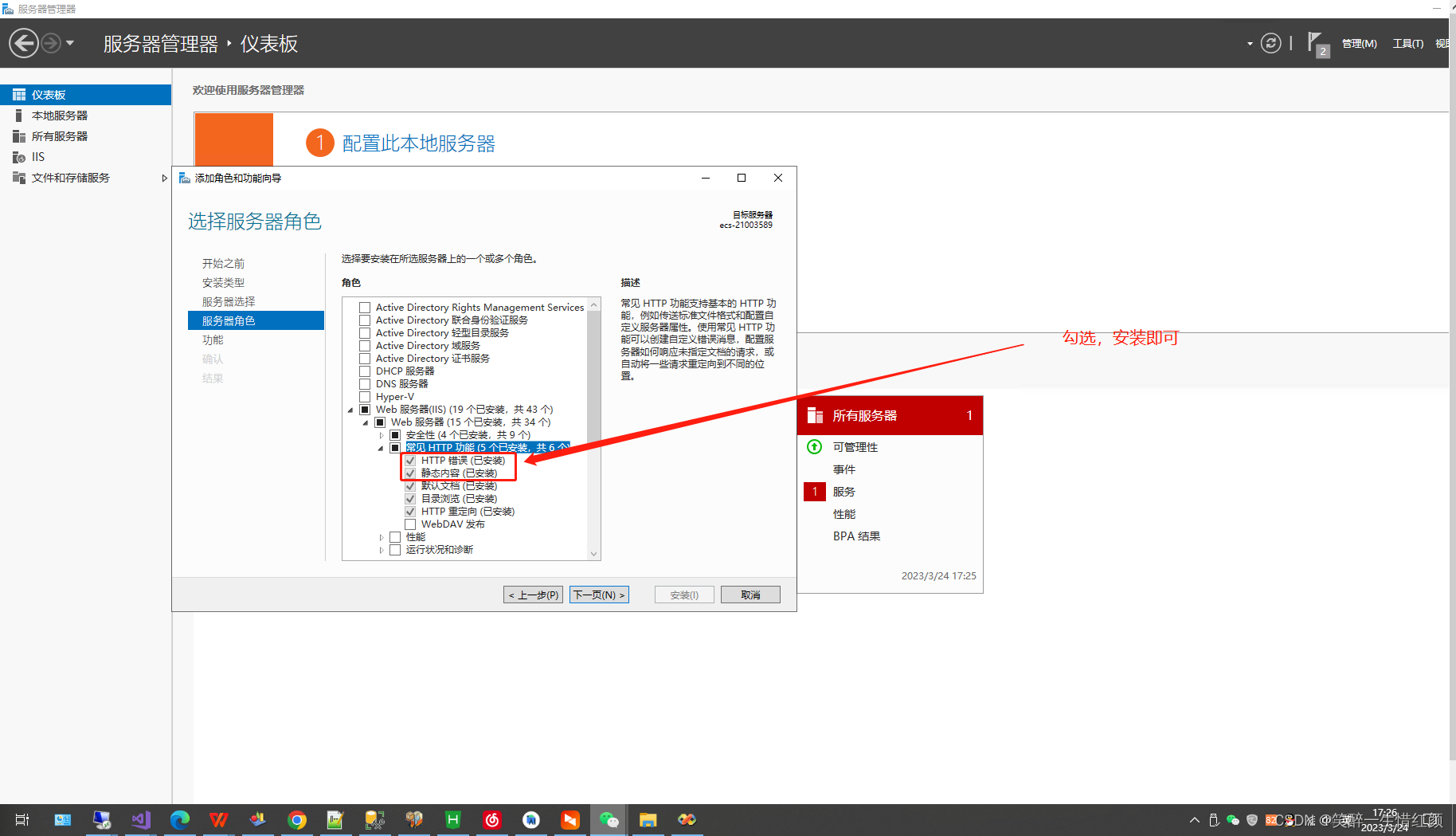Open File Explorer from the taskbar

(648, 819)
